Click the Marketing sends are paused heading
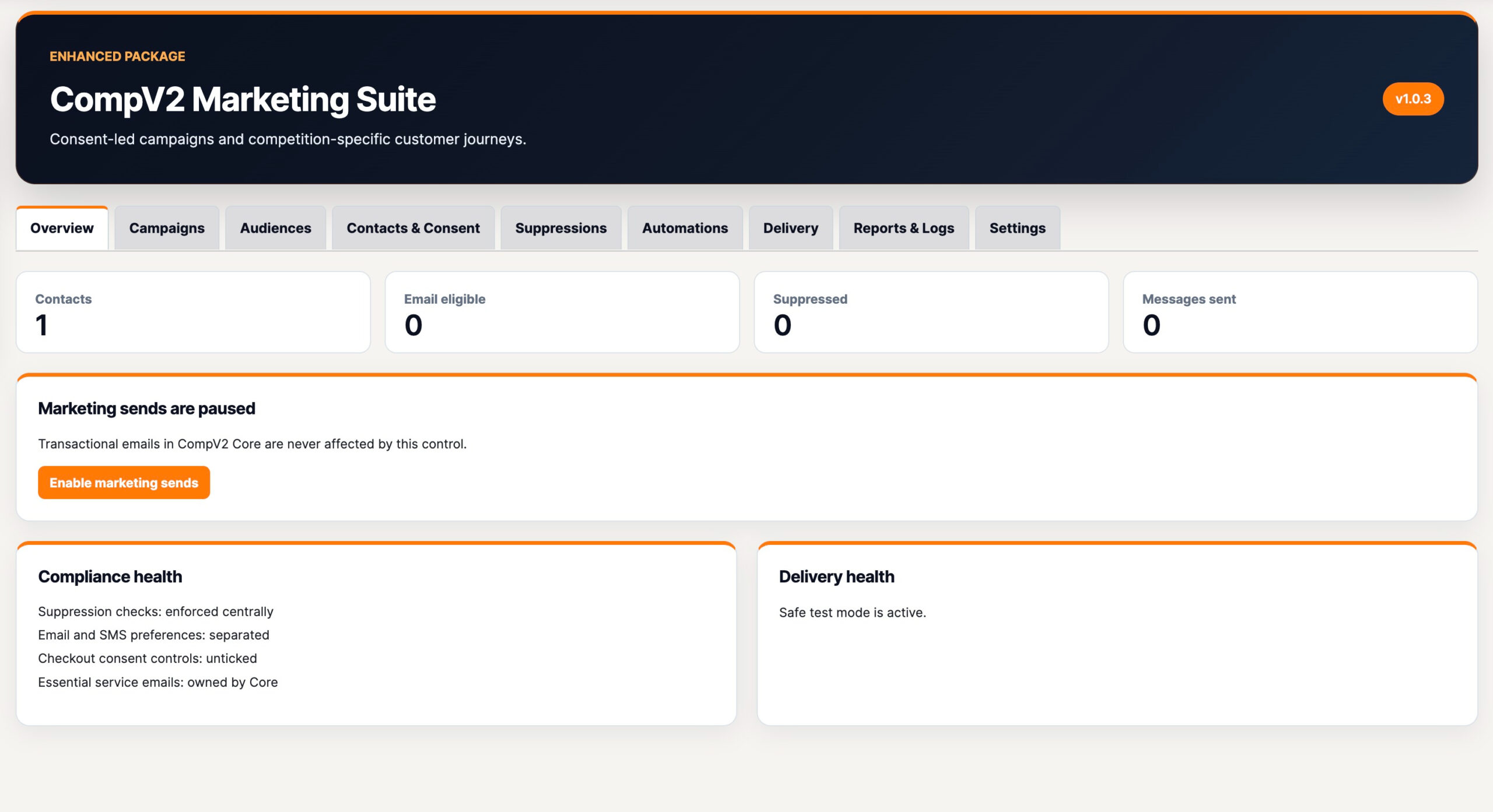Image resolution: width=1493 pixels, height=812 pixels. click(146, 409)
